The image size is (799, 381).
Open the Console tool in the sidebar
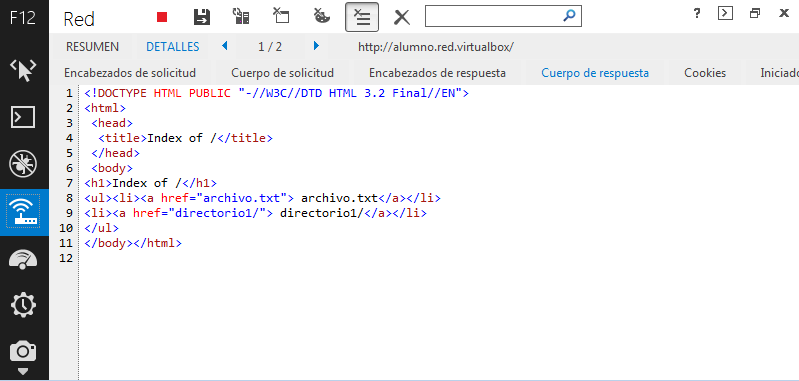pos(24,117)
